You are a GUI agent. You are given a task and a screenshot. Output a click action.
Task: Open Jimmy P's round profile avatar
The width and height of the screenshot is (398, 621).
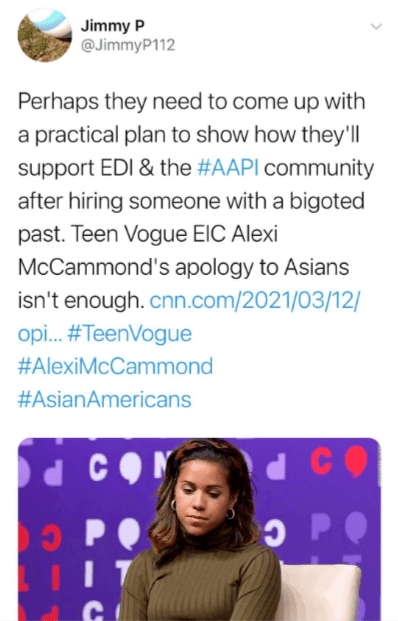pos(44,35)
